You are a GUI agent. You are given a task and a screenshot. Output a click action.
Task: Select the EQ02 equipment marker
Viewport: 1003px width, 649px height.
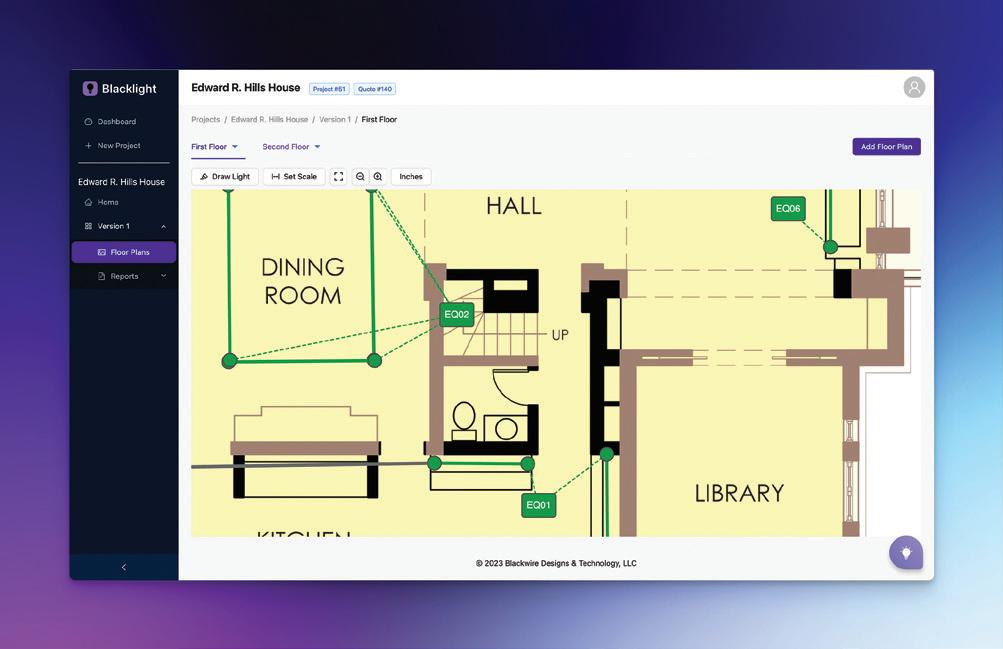pos(457,315)
